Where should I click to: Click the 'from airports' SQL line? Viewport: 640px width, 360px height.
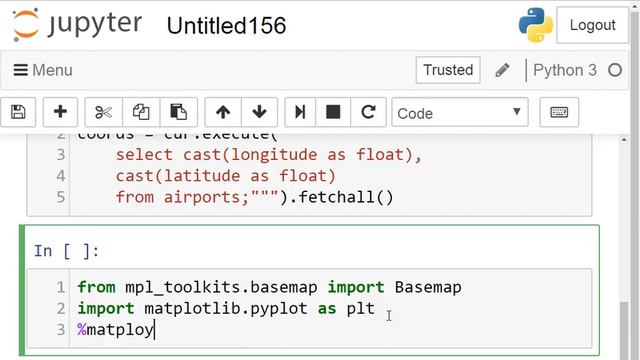[255, 197]
